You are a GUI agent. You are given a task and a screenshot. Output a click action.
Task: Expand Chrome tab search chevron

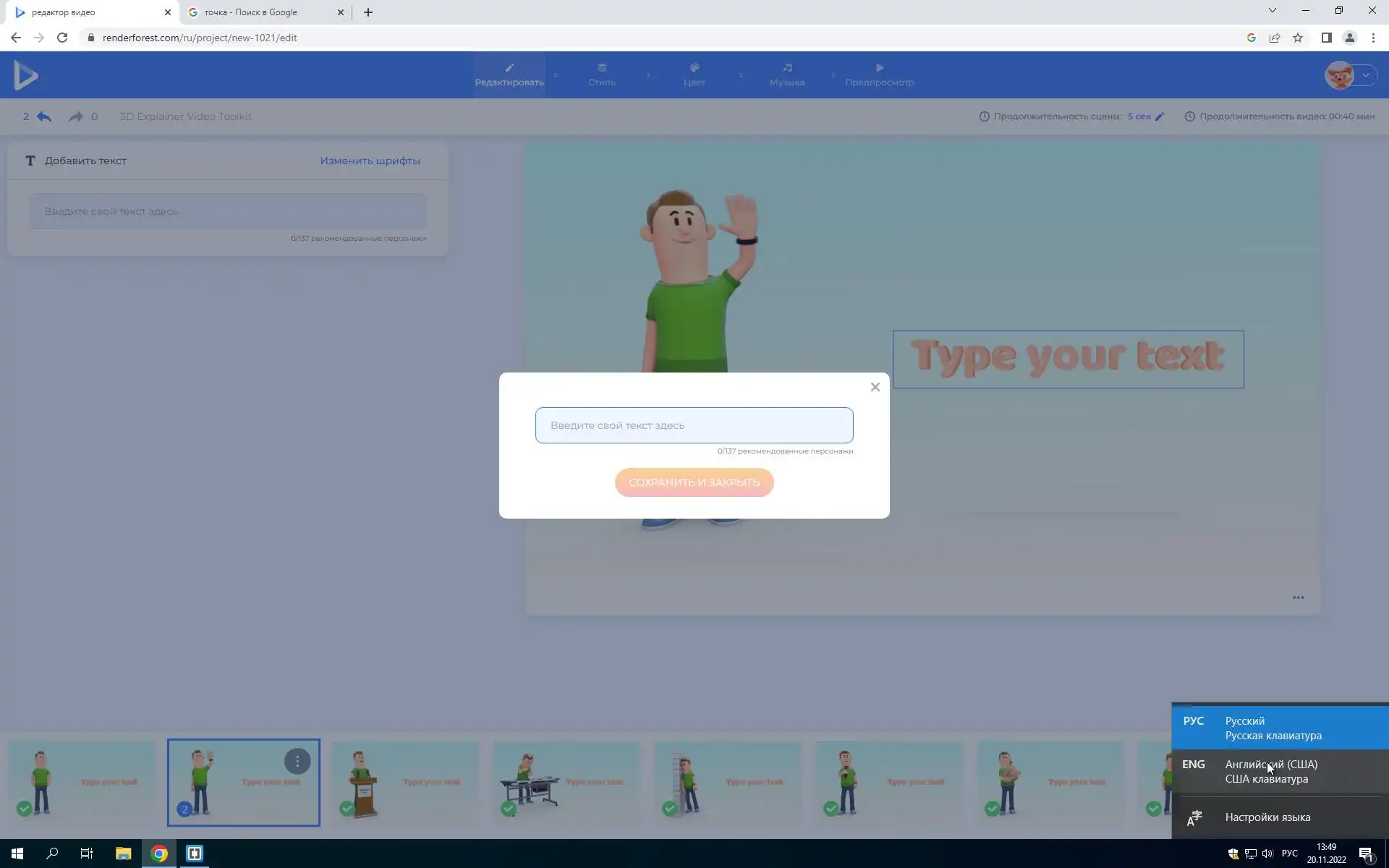[1272, 11]
